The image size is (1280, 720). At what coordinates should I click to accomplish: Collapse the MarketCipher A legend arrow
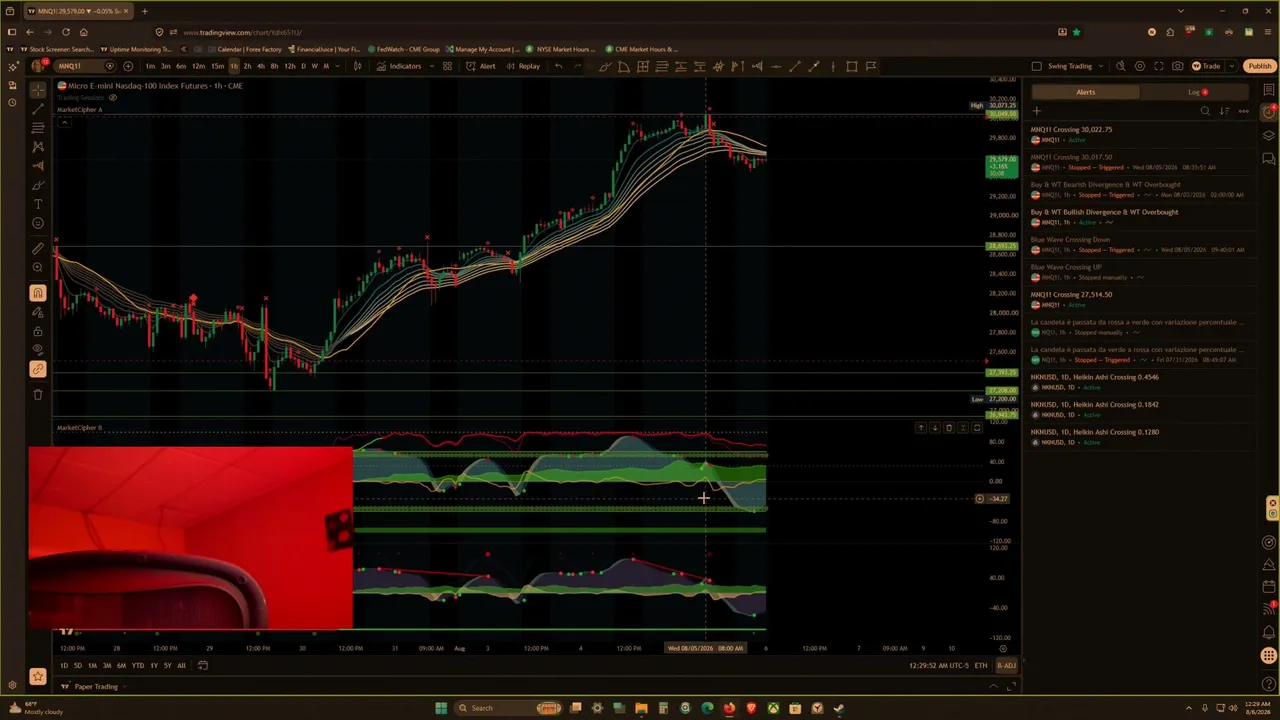(x=64, y=121)
